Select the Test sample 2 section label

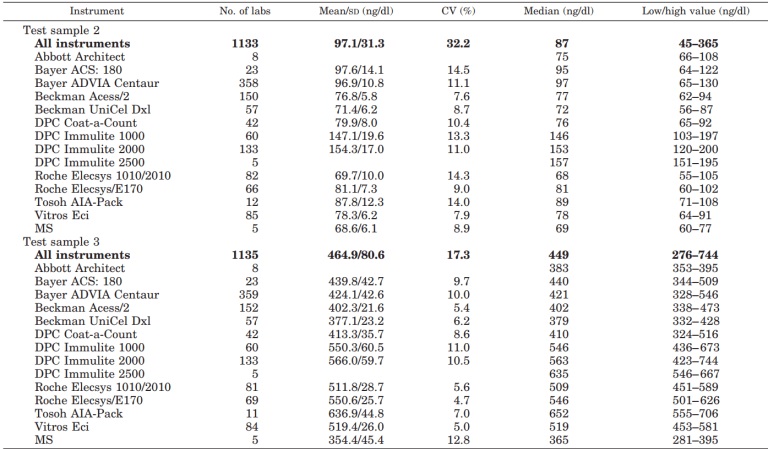(x=64, y=32)
